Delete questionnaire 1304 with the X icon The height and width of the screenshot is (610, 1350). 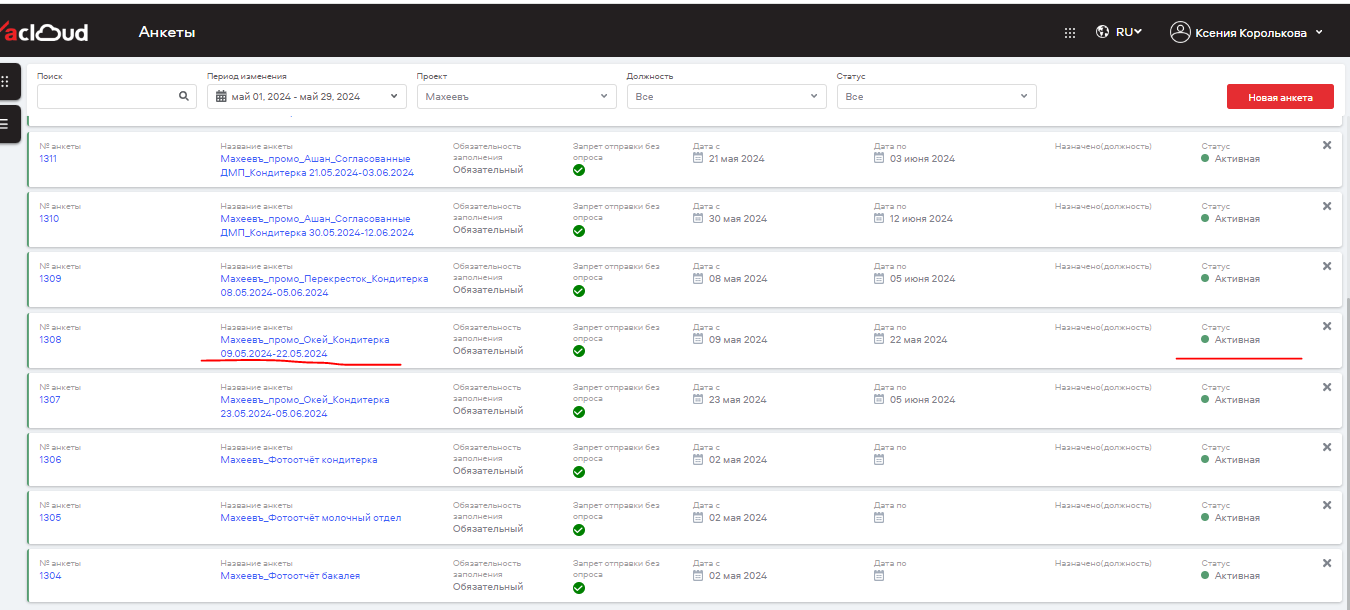coord(1327,563)
